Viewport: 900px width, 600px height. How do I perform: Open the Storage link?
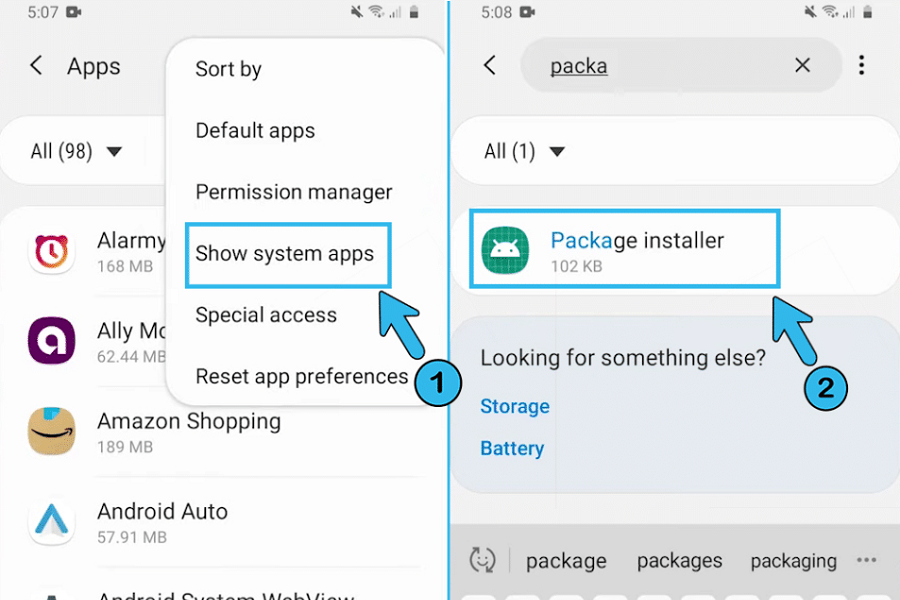515,406
